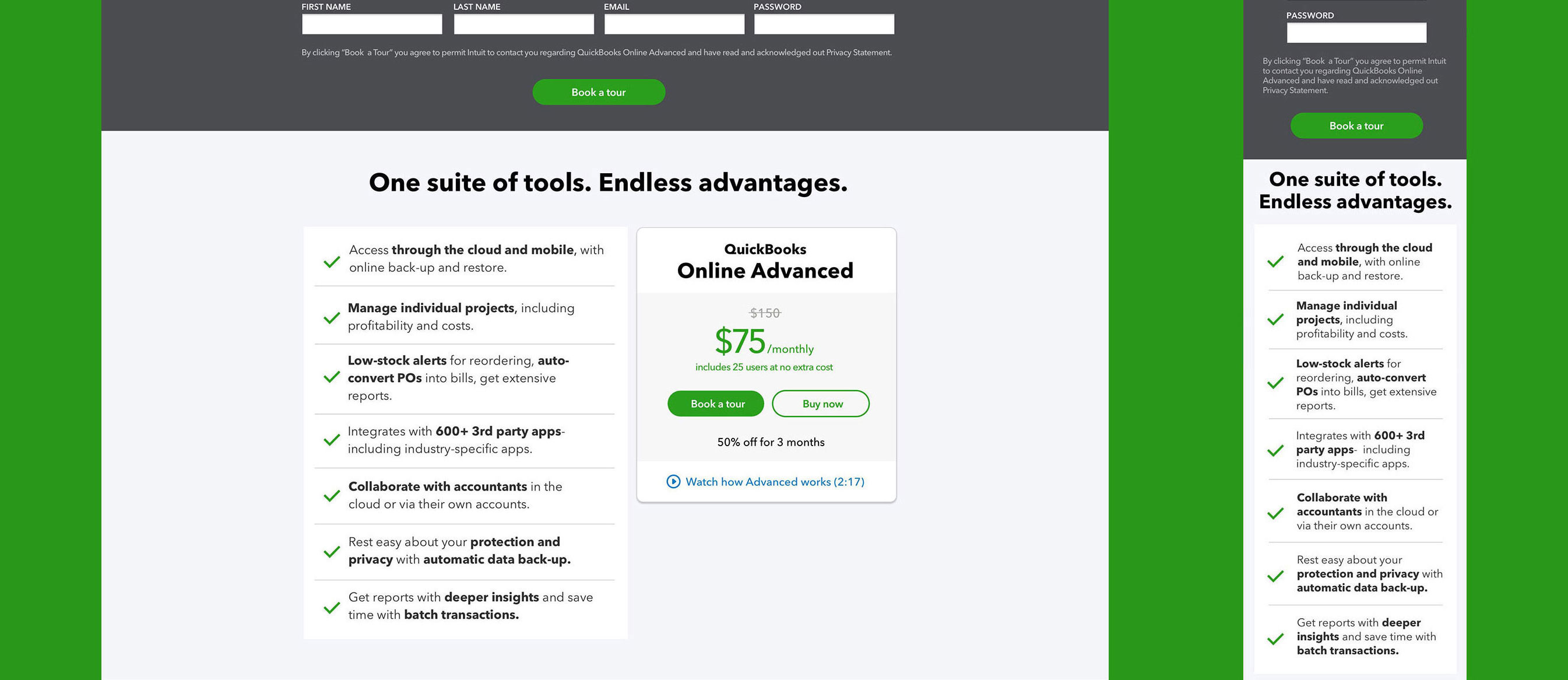Click Book a tour in the pricing card
The image size is (1568, 680).
coord(716,404)
